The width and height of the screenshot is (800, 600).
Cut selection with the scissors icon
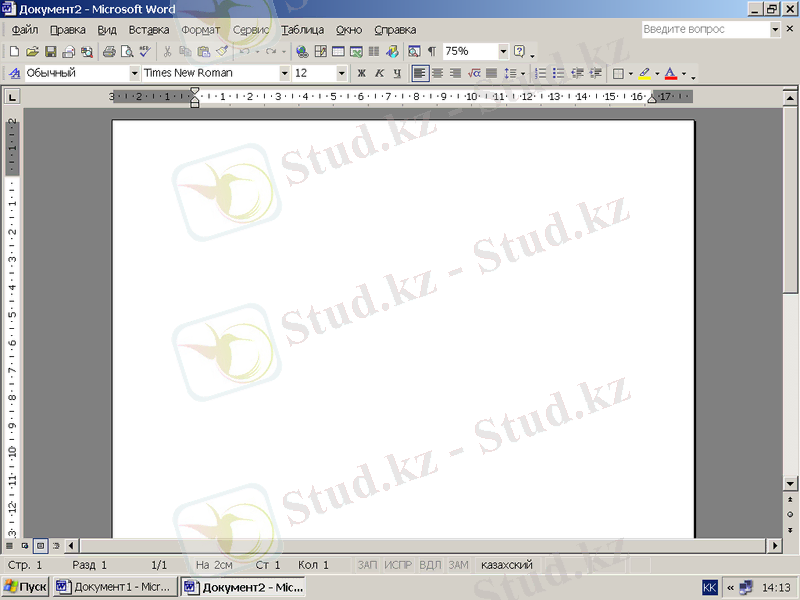167,52
